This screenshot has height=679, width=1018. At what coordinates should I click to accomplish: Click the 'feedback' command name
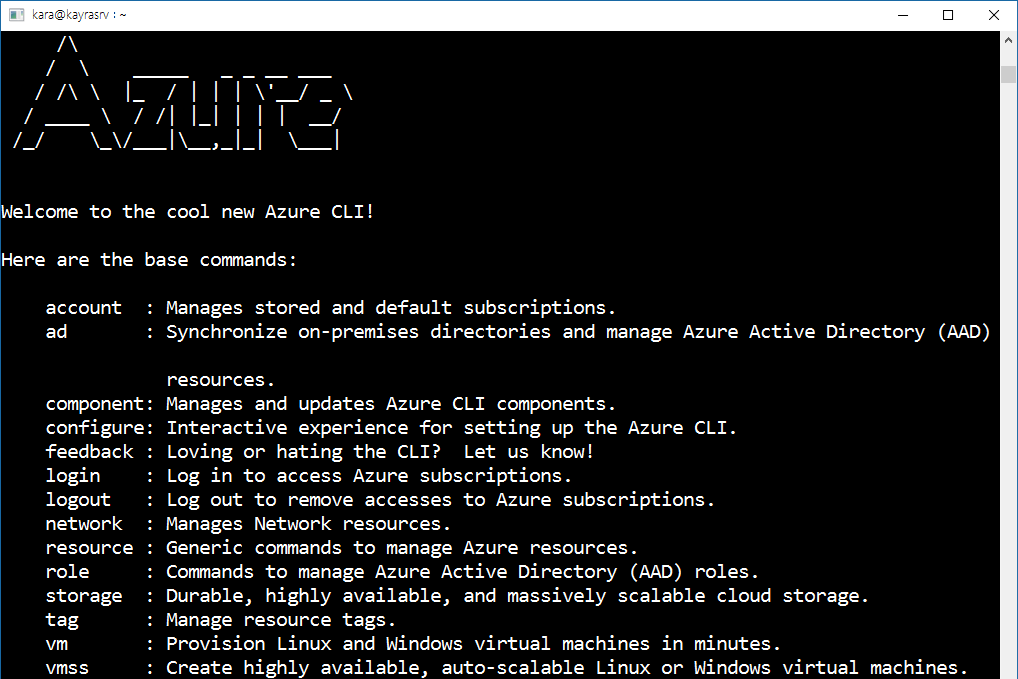coord(90,452)
